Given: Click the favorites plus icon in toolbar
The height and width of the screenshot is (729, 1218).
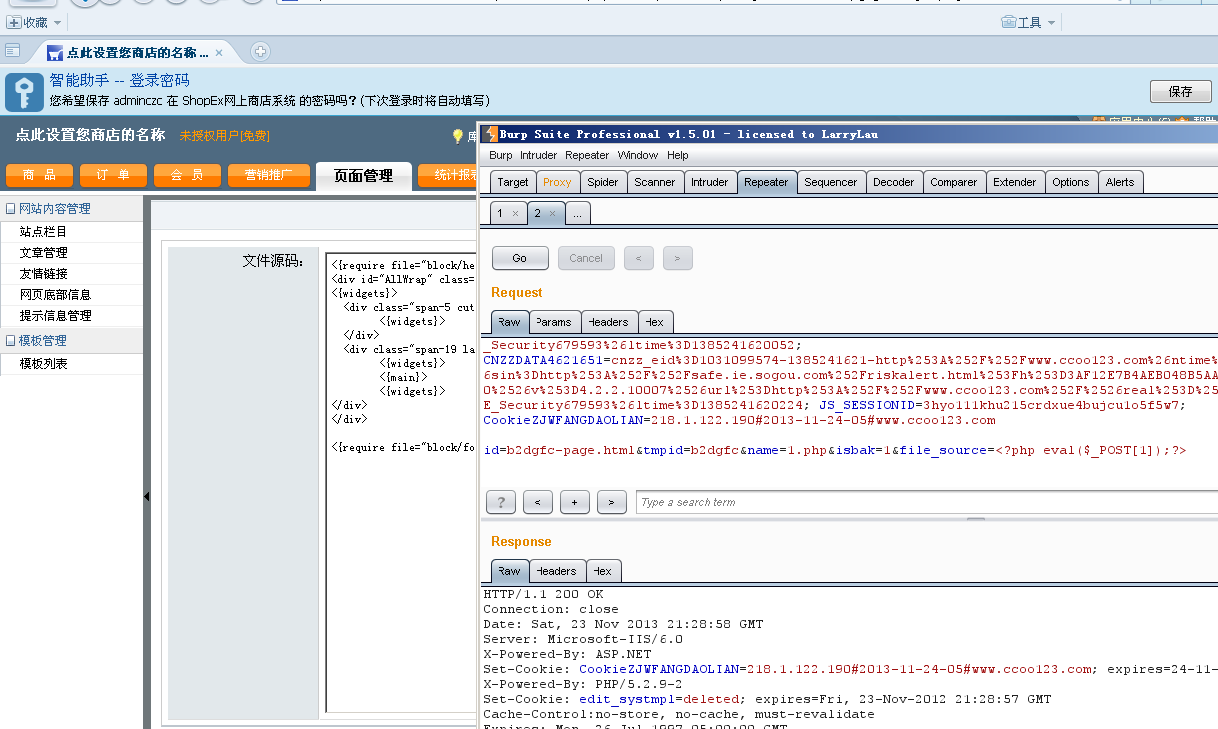Looking at the screenshot, I should [14, 22].
